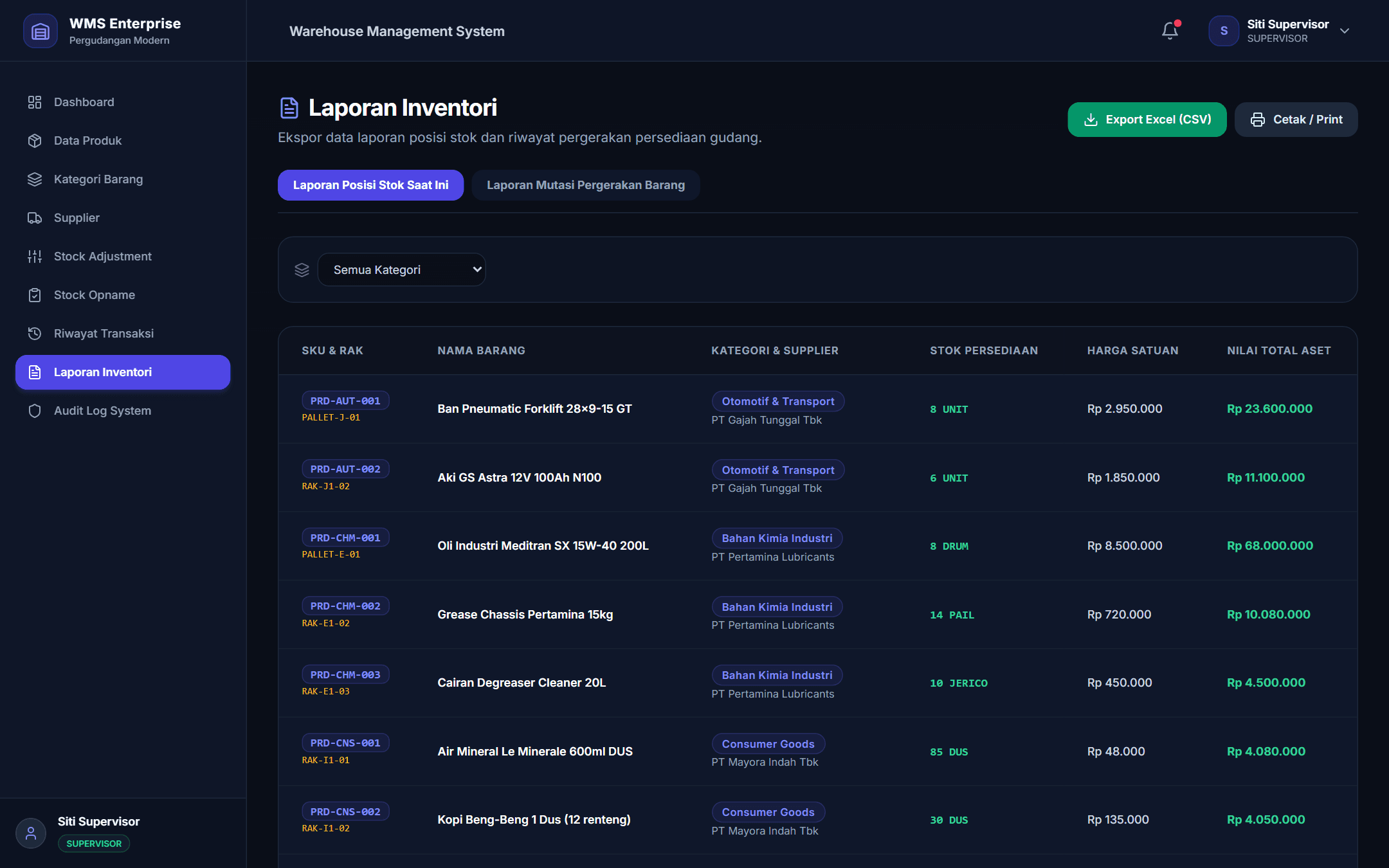This screenshot has height=868, width=1389.
Task: Click the Cetak / Print button
Action: [1296, 120]
